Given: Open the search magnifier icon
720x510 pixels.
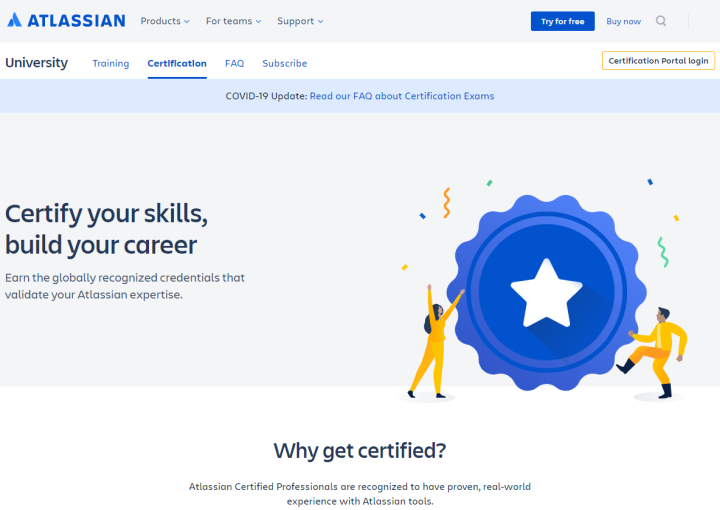Looking at the screenshot, I should pyautogui.click(x=661, y=21).
